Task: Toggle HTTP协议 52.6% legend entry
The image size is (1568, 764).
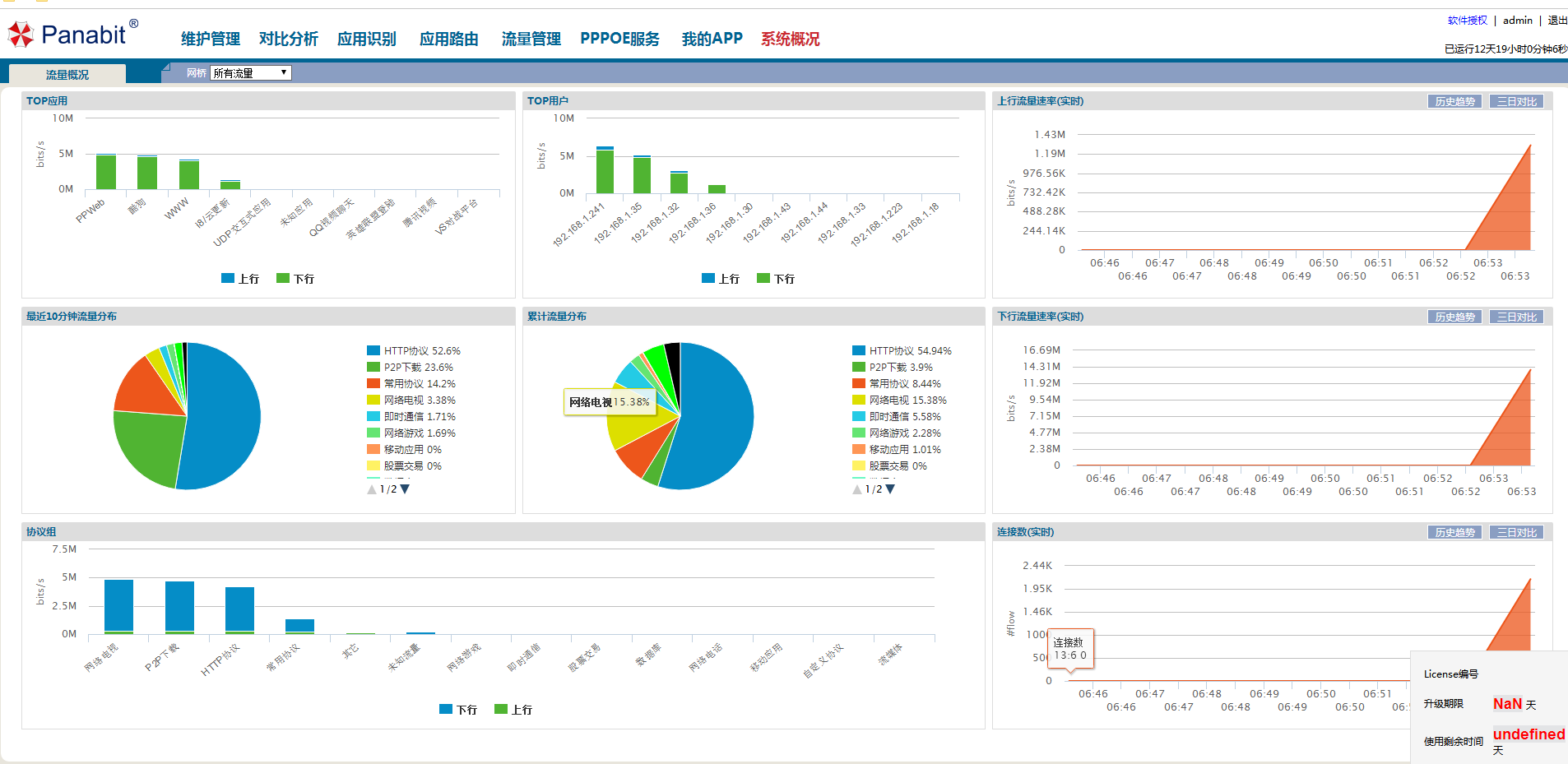Action: pos(414,350)
